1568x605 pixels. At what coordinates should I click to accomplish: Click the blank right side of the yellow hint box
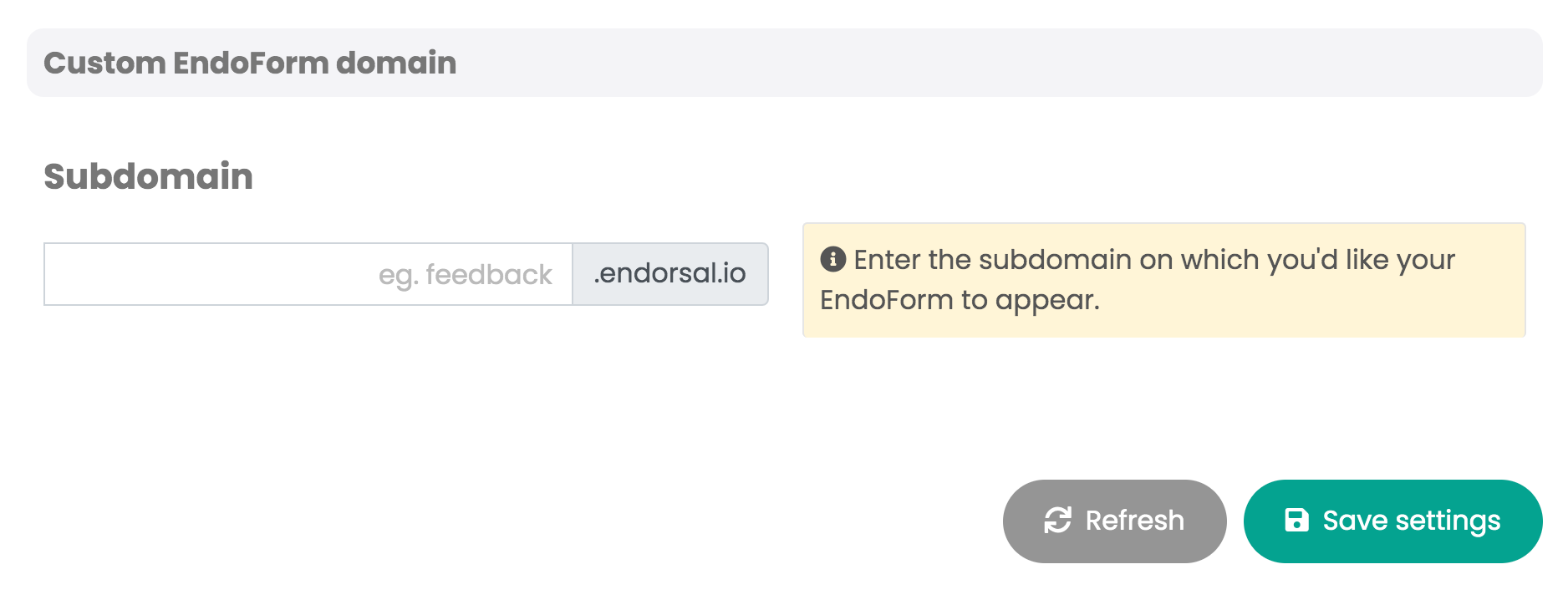[x=1379, y=301]
